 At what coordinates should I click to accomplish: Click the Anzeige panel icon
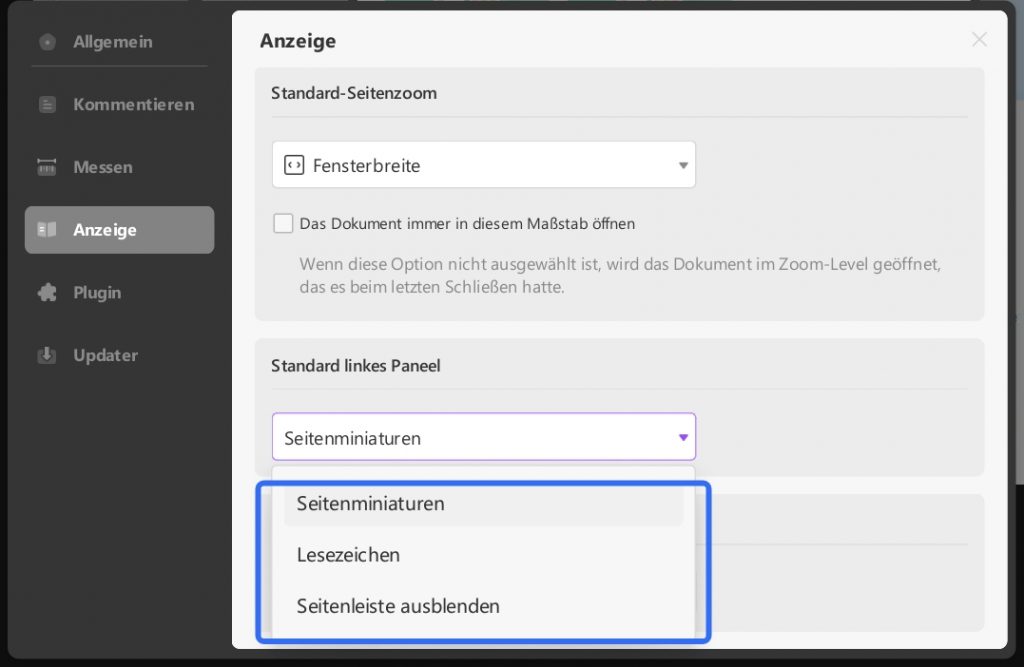[x=47, y=230]
